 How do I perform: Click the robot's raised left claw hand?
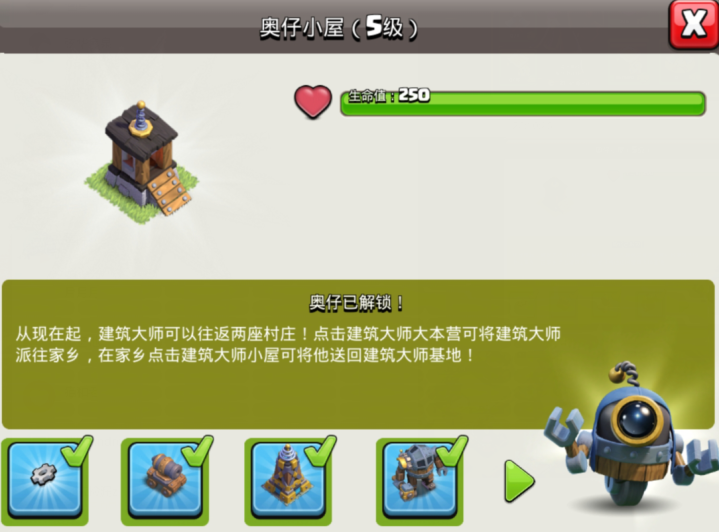pos(564,422)
